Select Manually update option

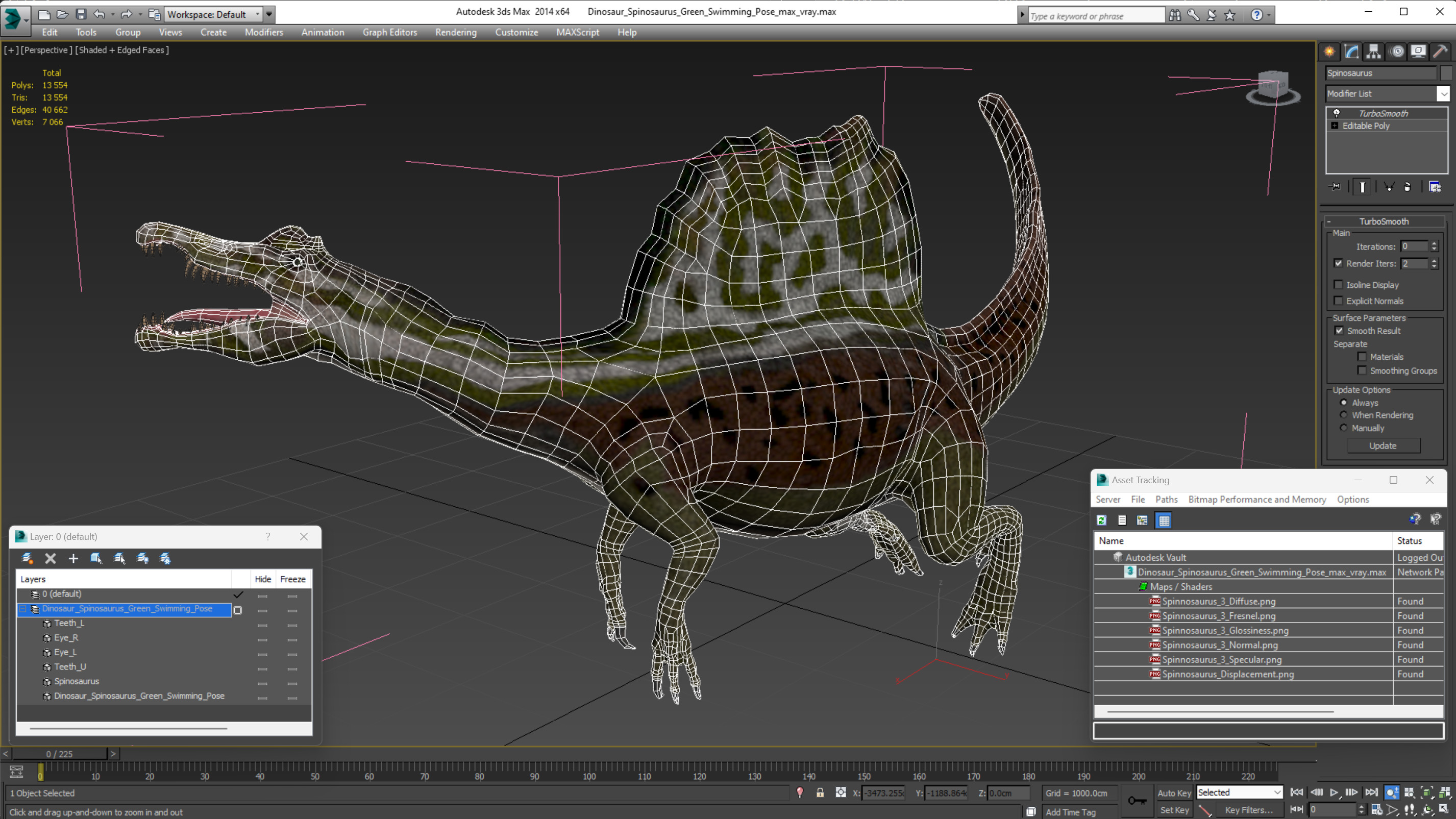pyautogui.click(x=1344, y=428)
